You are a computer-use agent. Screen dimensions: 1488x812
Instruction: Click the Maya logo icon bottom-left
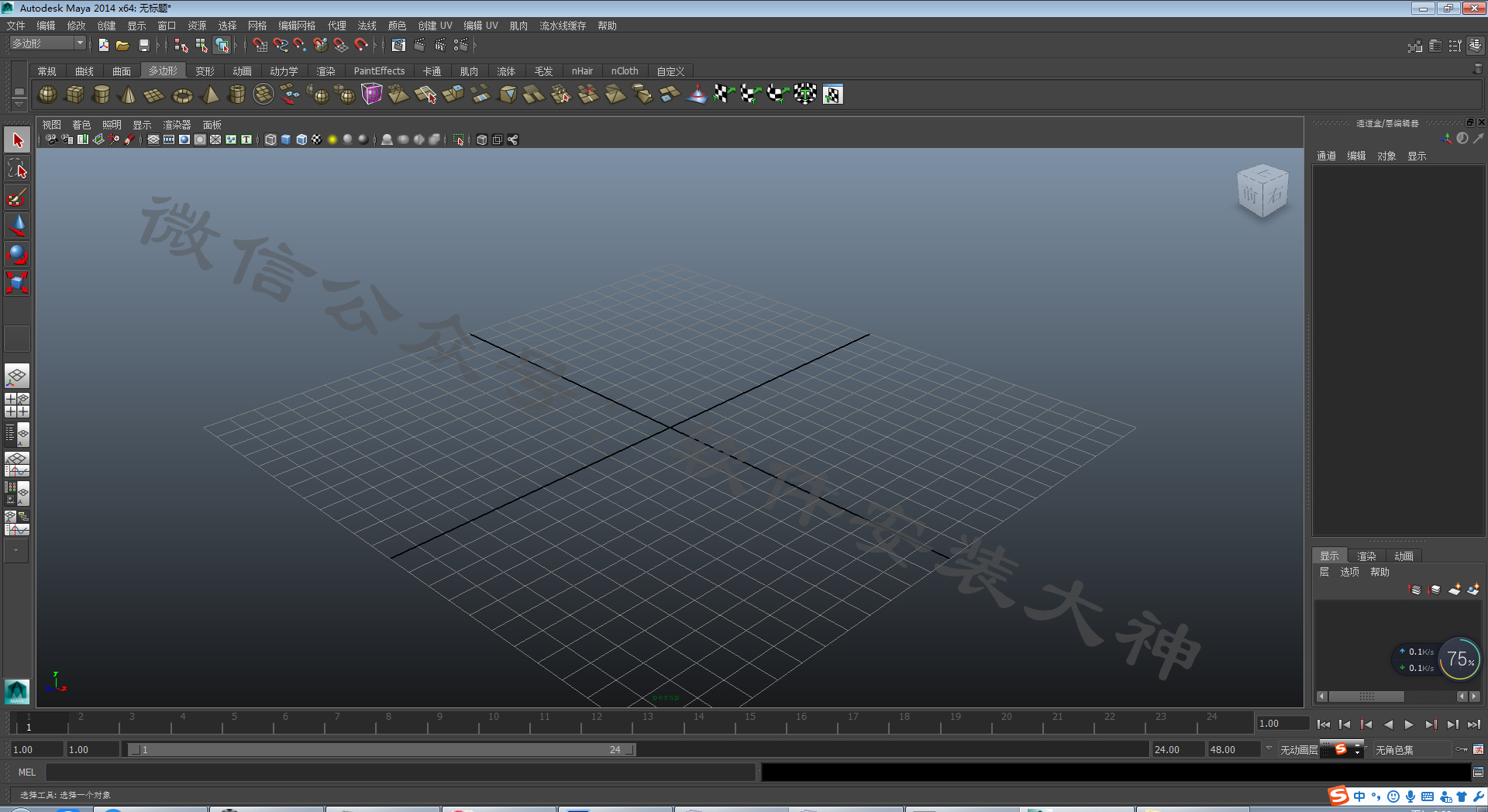(x=17, y=691)
